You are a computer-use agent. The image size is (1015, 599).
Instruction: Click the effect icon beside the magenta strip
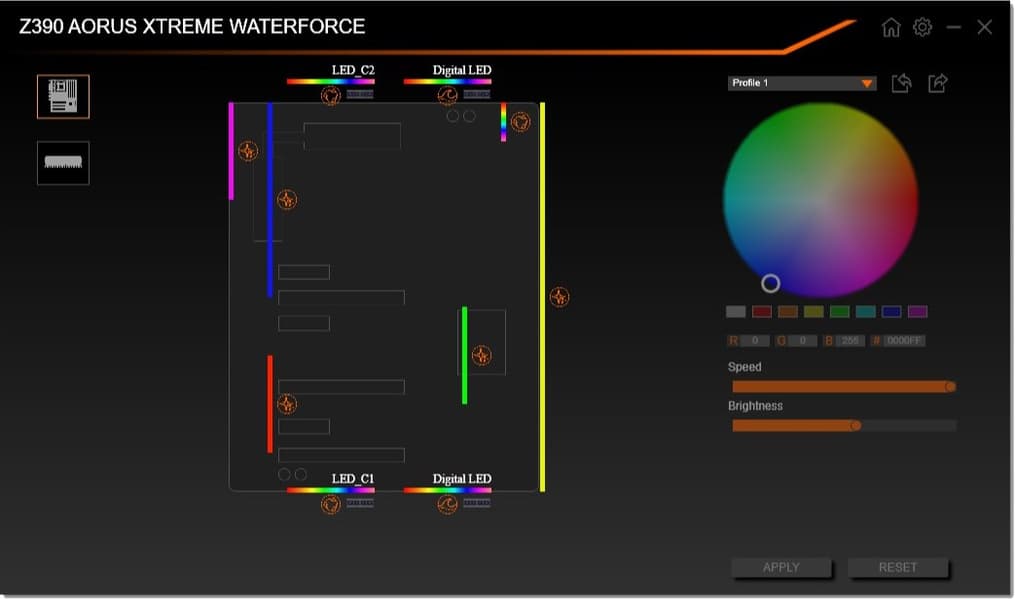(248, 151)
